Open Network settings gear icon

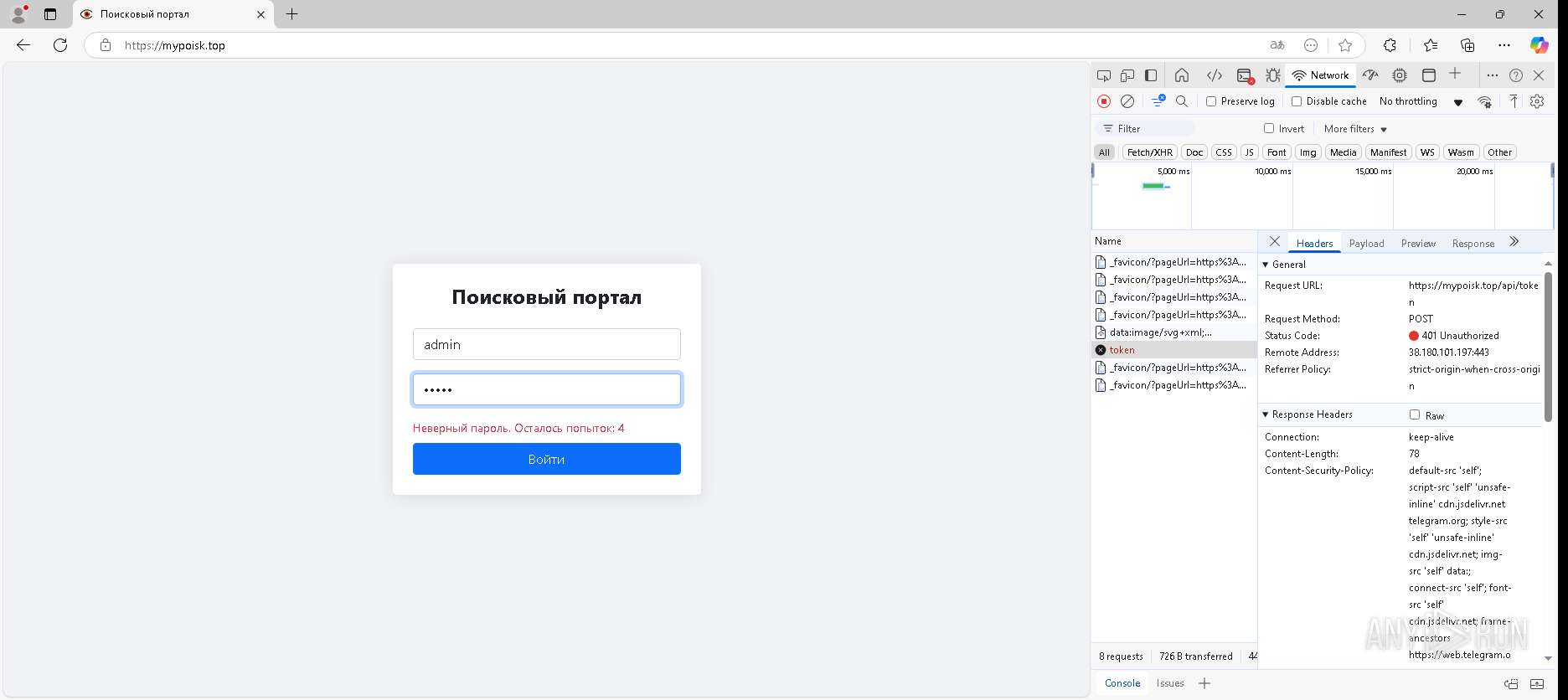click(1537, 101)
